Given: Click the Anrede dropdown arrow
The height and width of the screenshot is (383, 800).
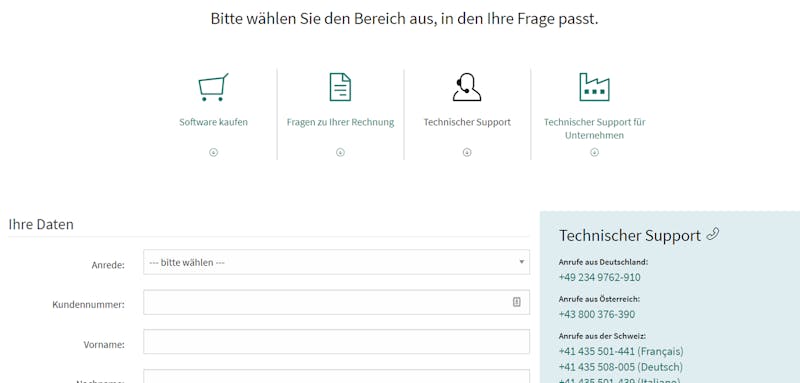Looking at the screenshot, I should tap(521, 262).
